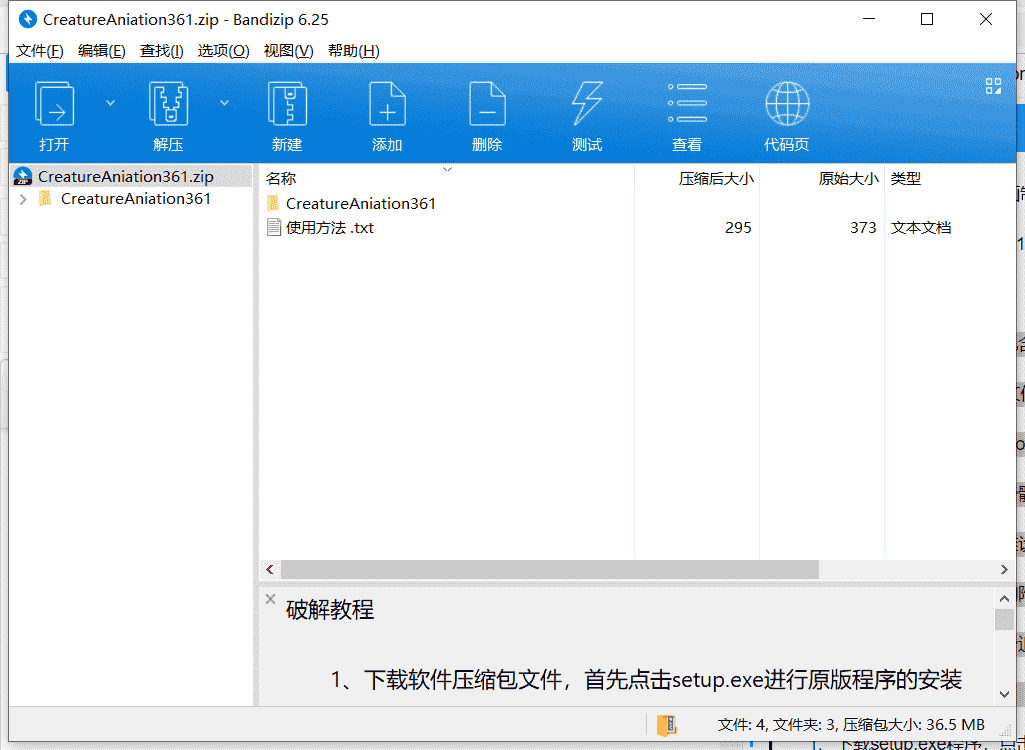
Task: Open the dropdown arrow beside 打开
Action: (x=110, y=103)
